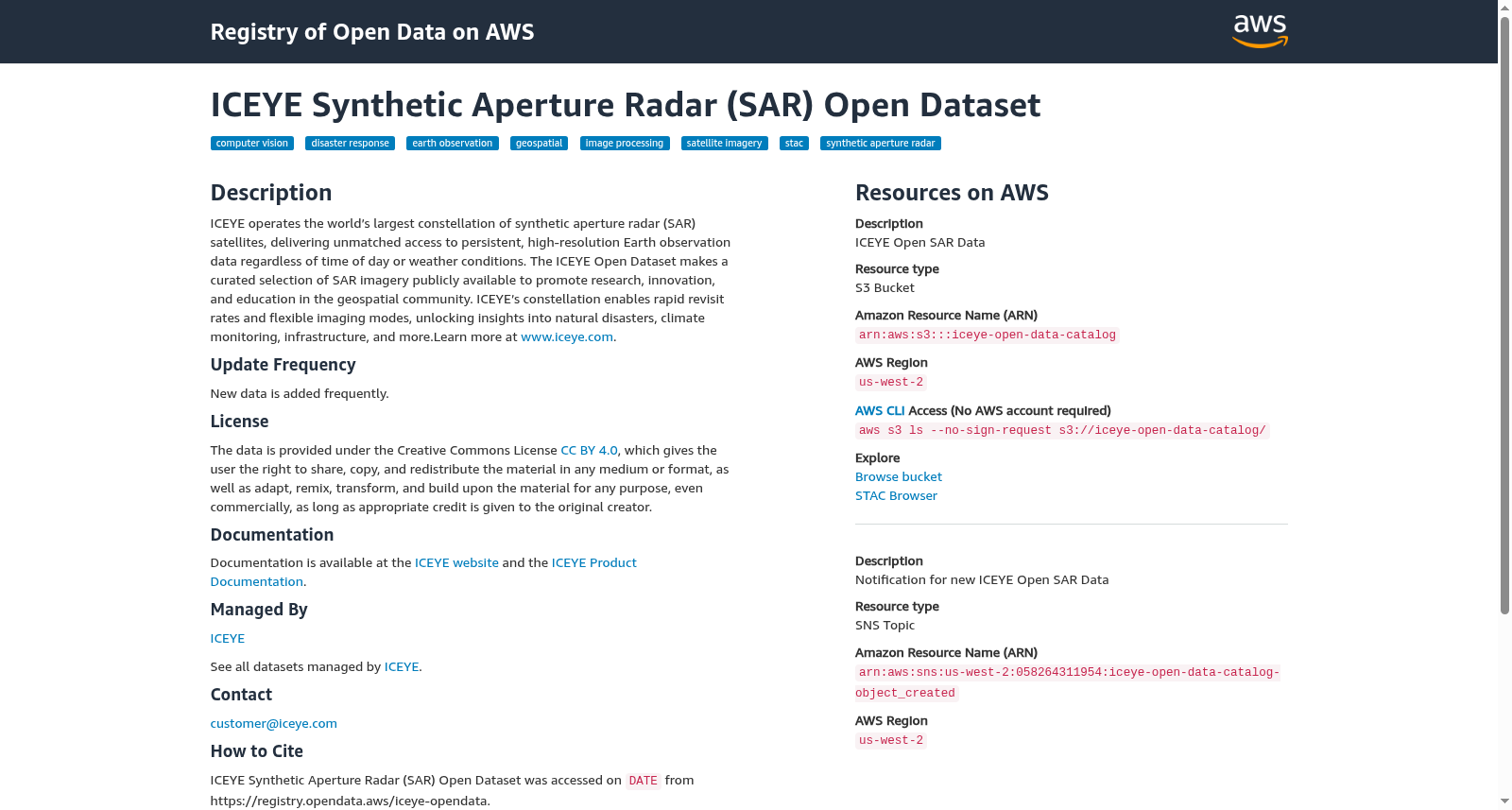Select the earth observation tag
The width and height of the screenshot is (1512, 810).
[453, 144]
